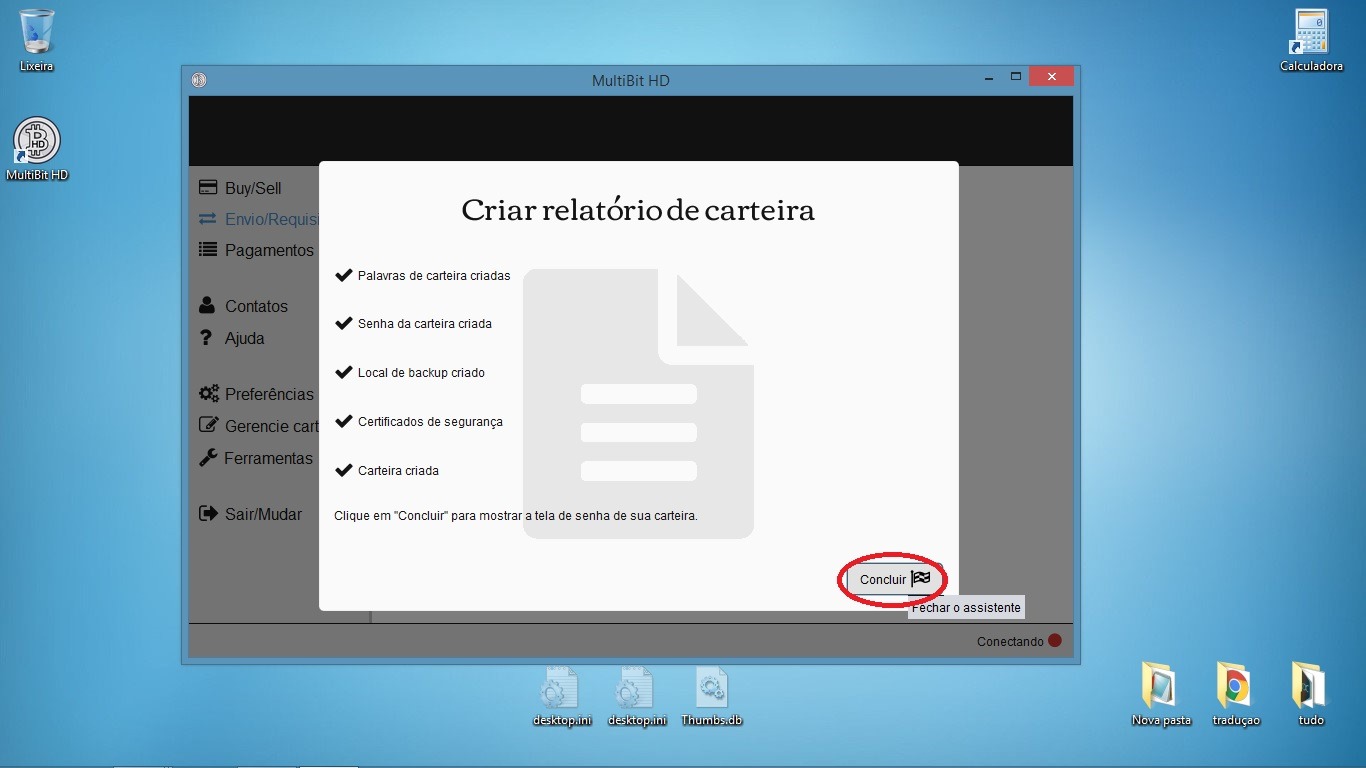The height and width of the screenshot is (768, 1366).
Task: Open Pagamentos list icon in sidebar
Action: pyautogui.click(x=208, y=250)
